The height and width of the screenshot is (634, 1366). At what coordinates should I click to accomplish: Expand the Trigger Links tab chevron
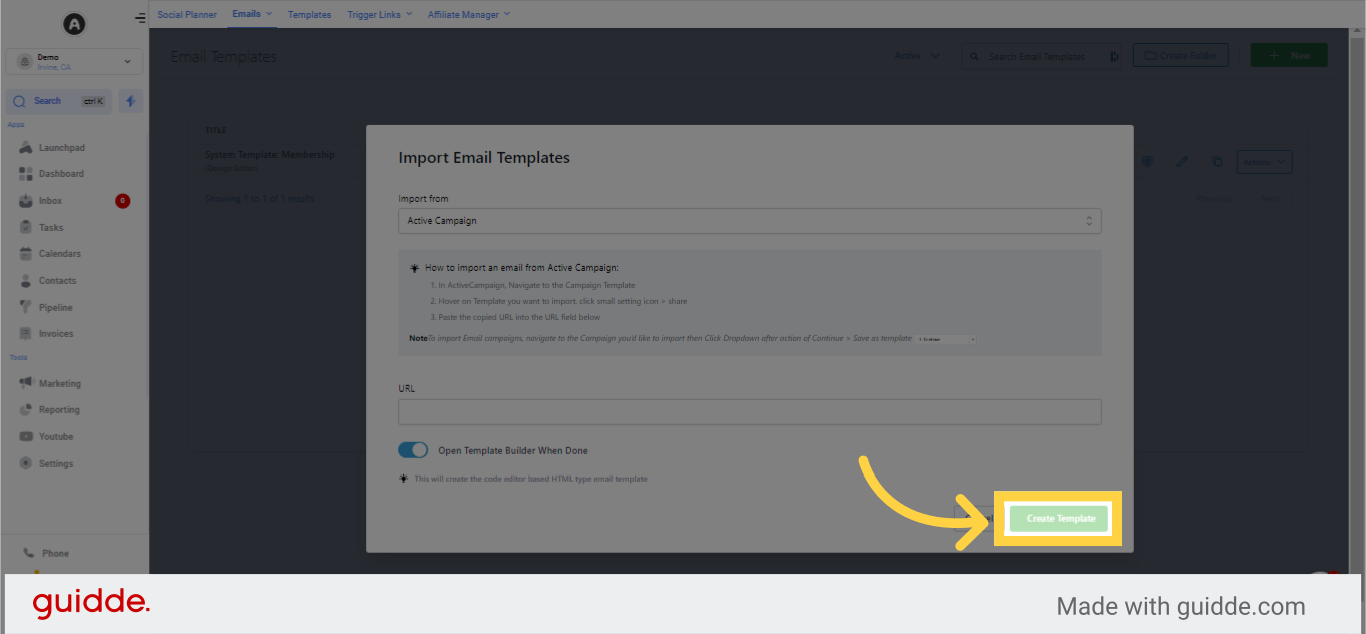click(x=408, y=14)
